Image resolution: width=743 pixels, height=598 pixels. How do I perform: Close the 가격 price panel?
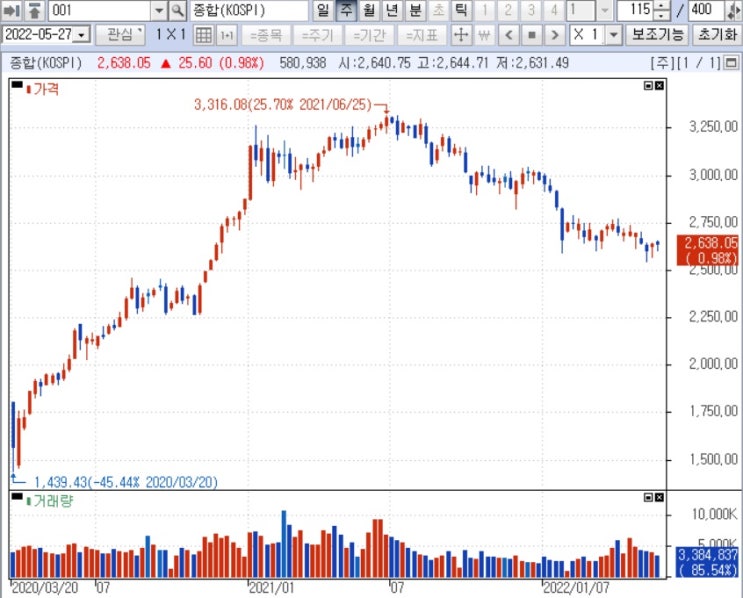click(x=659, y=85)
